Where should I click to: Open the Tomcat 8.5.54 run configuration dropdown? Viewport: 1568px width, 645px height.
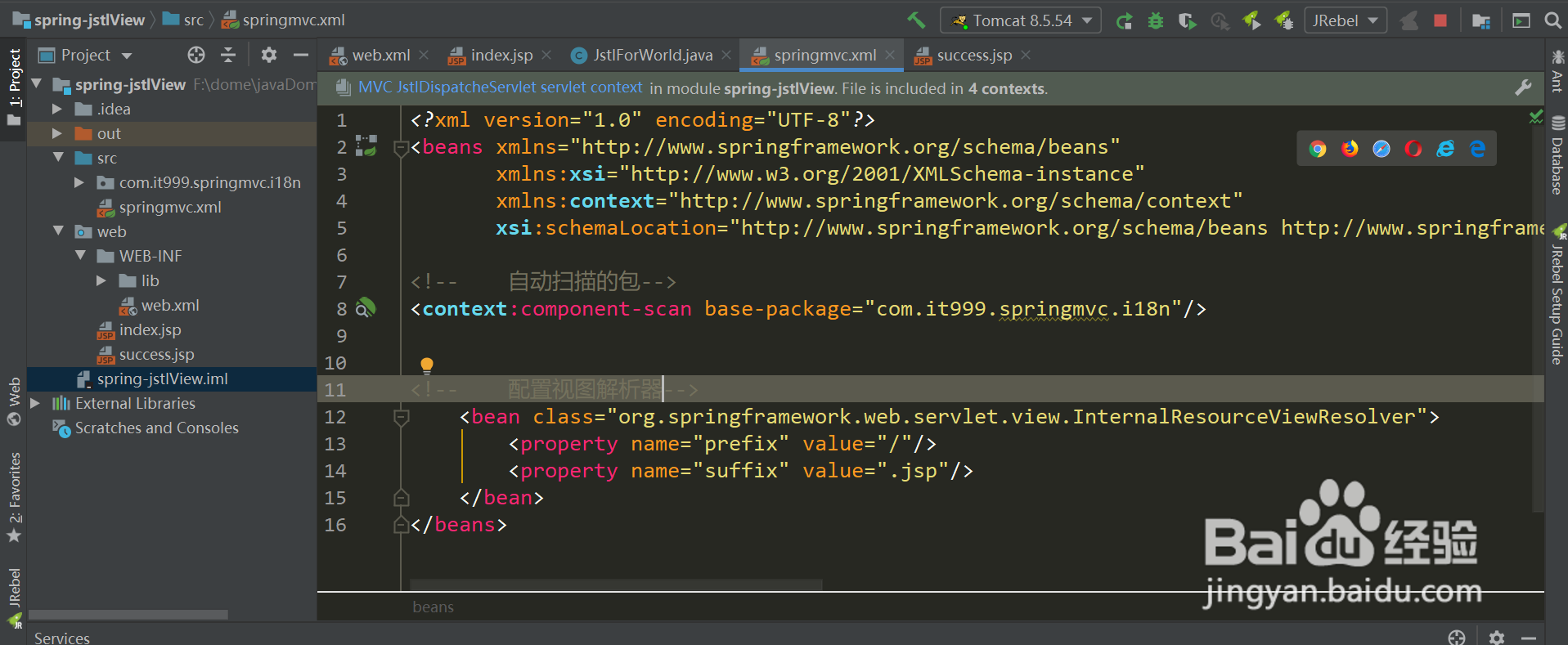(x=1021, y=20)
